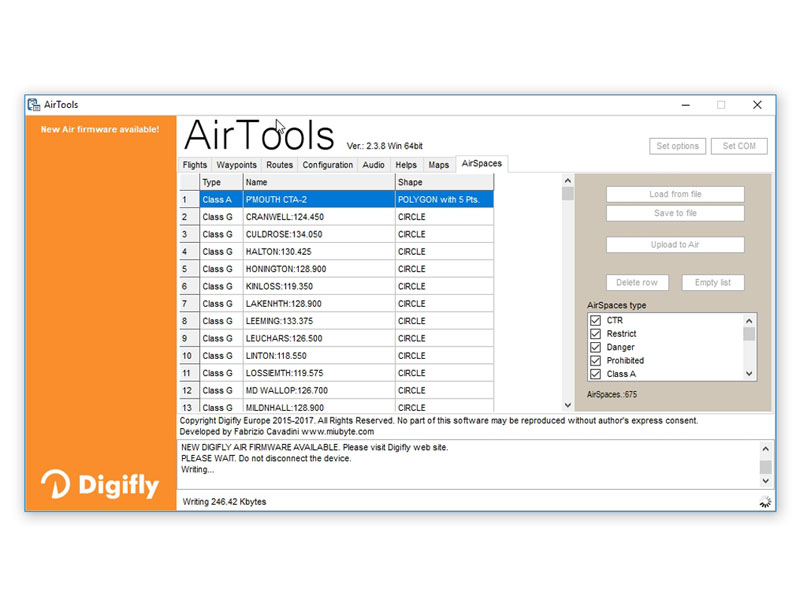This screenshot has width=800, height=600.
Task: Click the Set COM button
Action: (739, 146)
